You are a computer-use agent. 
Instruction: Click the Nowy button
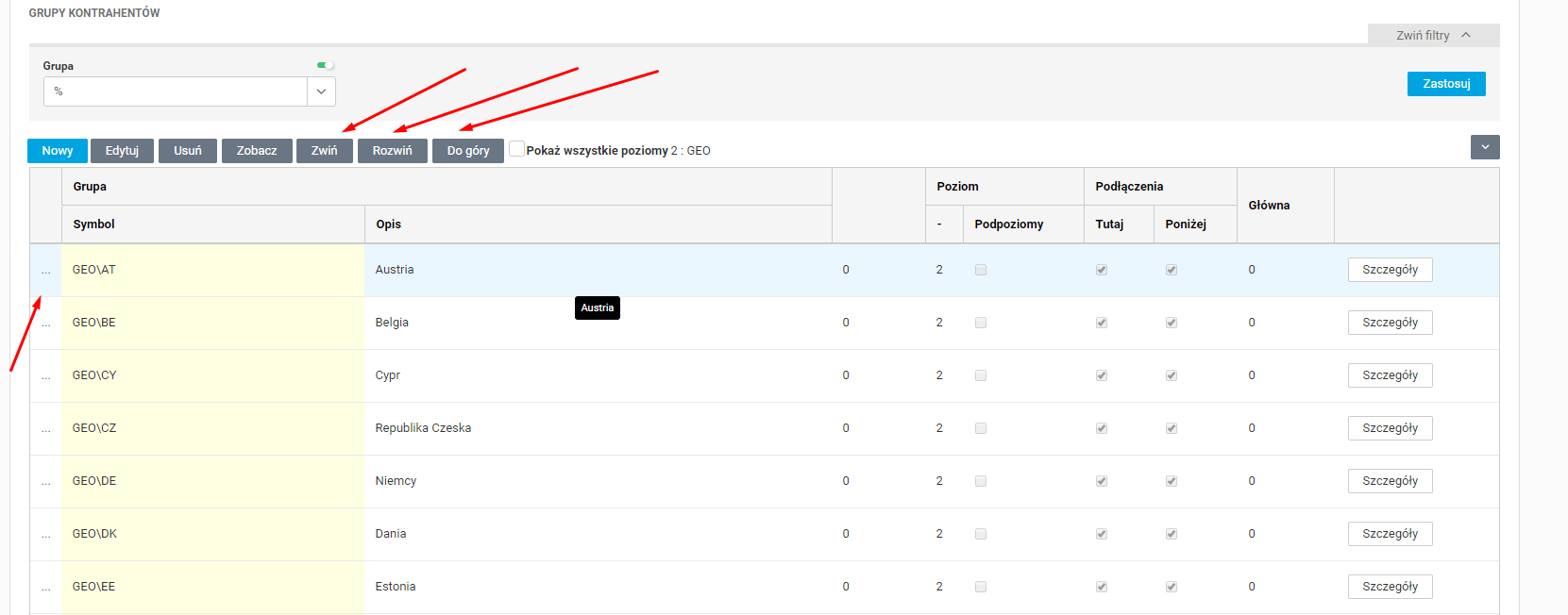point(58,151)
